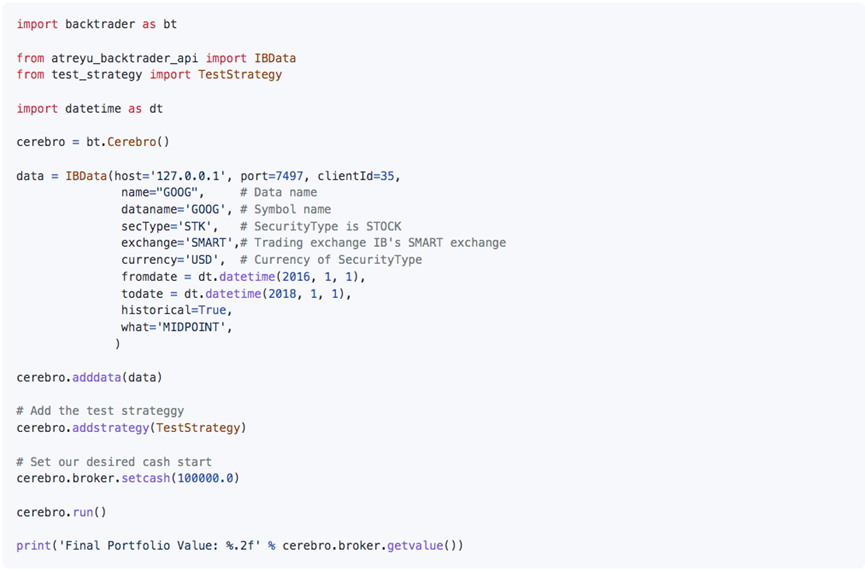The height and width of the screenshot is (571, 865).
Task: Click the cerebro.adddata(data) line
Action: click(89, 377)
